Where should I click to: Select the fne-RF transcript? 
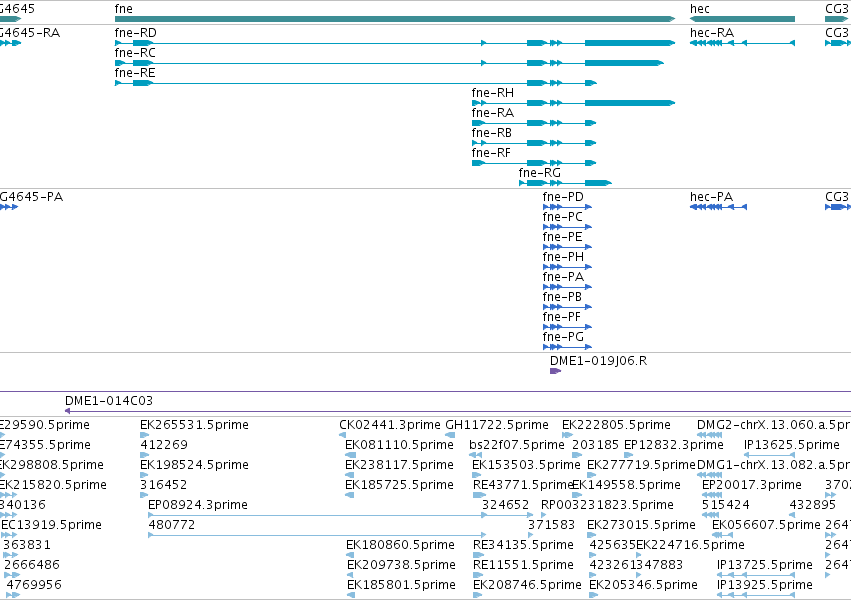pyautogui.click(x=534, y=163)
